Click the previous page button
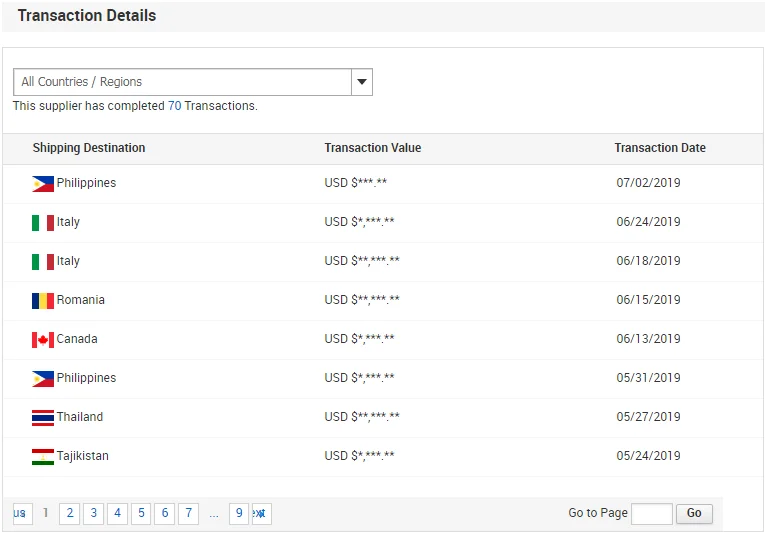 pyautogui.click(x=21, y=513)
